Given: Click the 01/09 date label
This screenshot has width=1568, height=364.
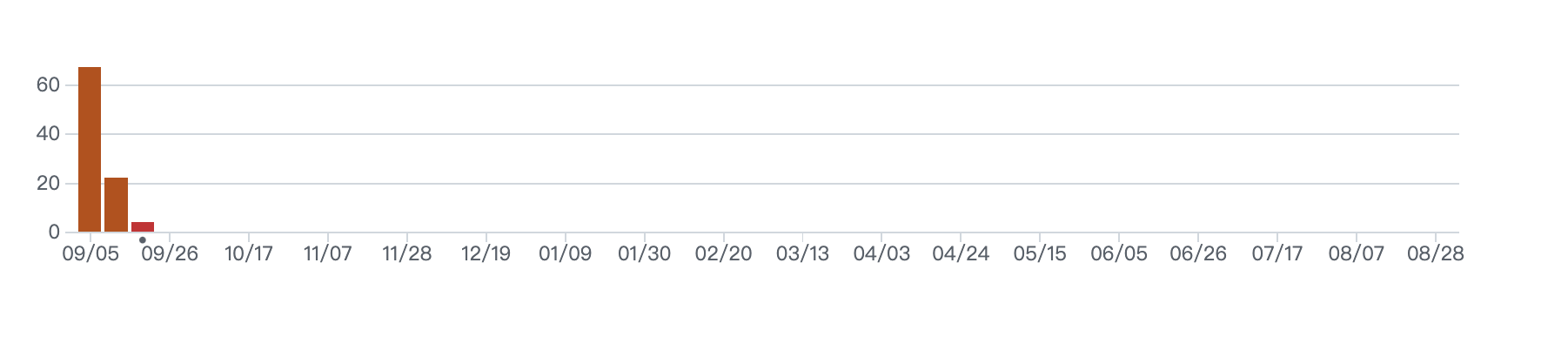Looking at the screenshot, I should pos(565,253).
